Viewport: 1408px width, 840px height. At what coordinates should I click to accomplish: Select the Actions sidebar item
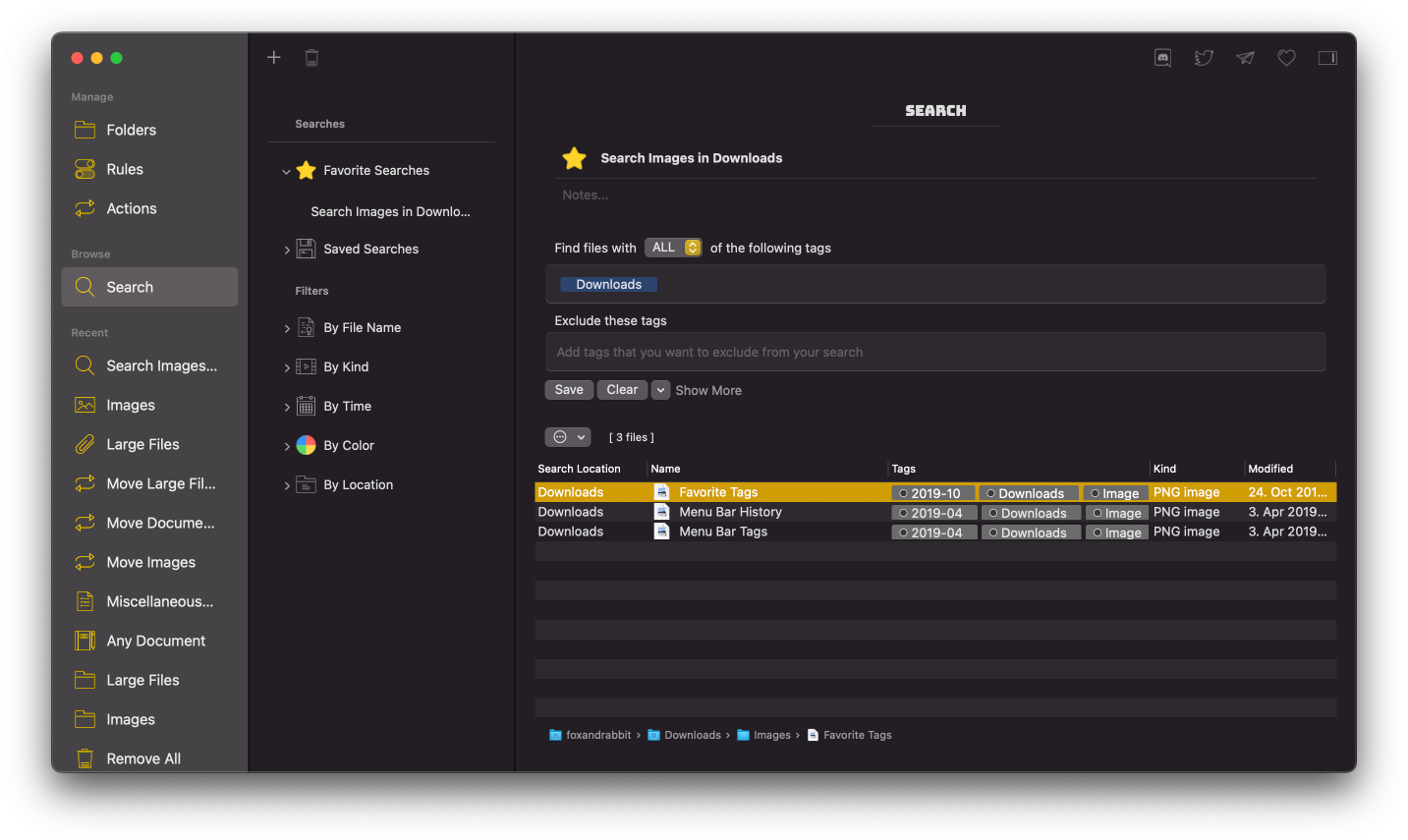click(x=131, y=208)
